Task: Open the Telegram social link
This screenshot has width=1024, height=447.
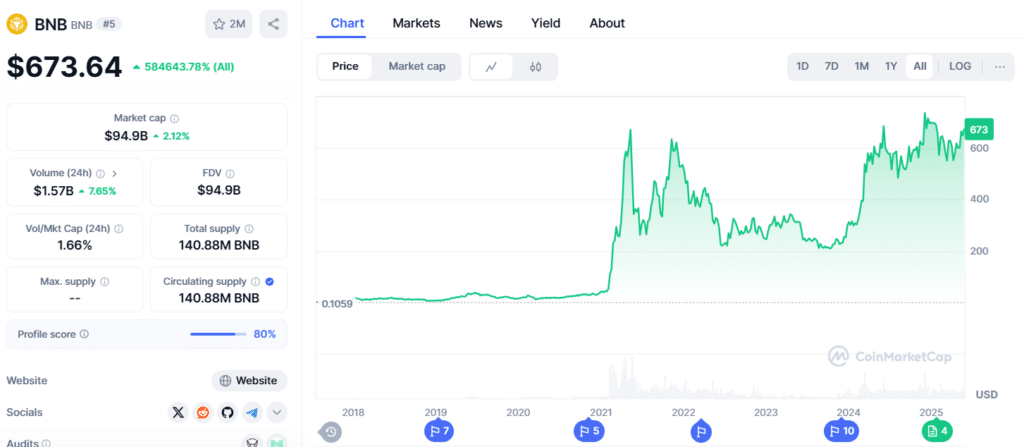Action: pyautogui.click(x=252, y=412)
